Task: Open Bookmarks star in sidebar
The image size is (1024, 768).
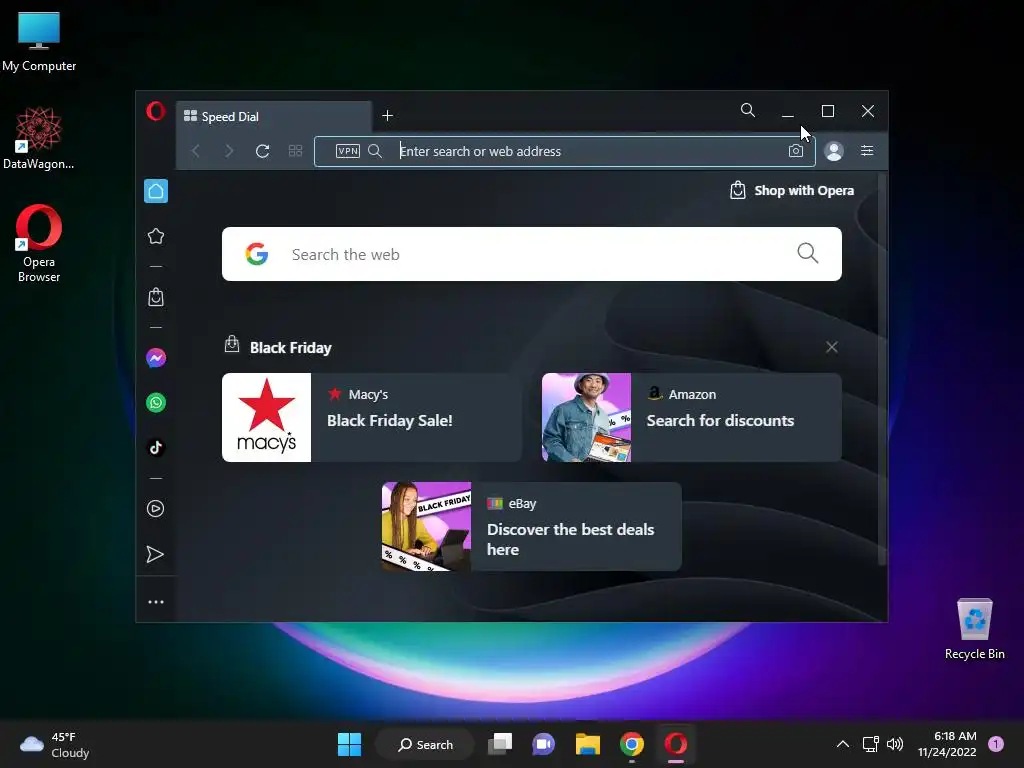Action: (x=156, y=236)
